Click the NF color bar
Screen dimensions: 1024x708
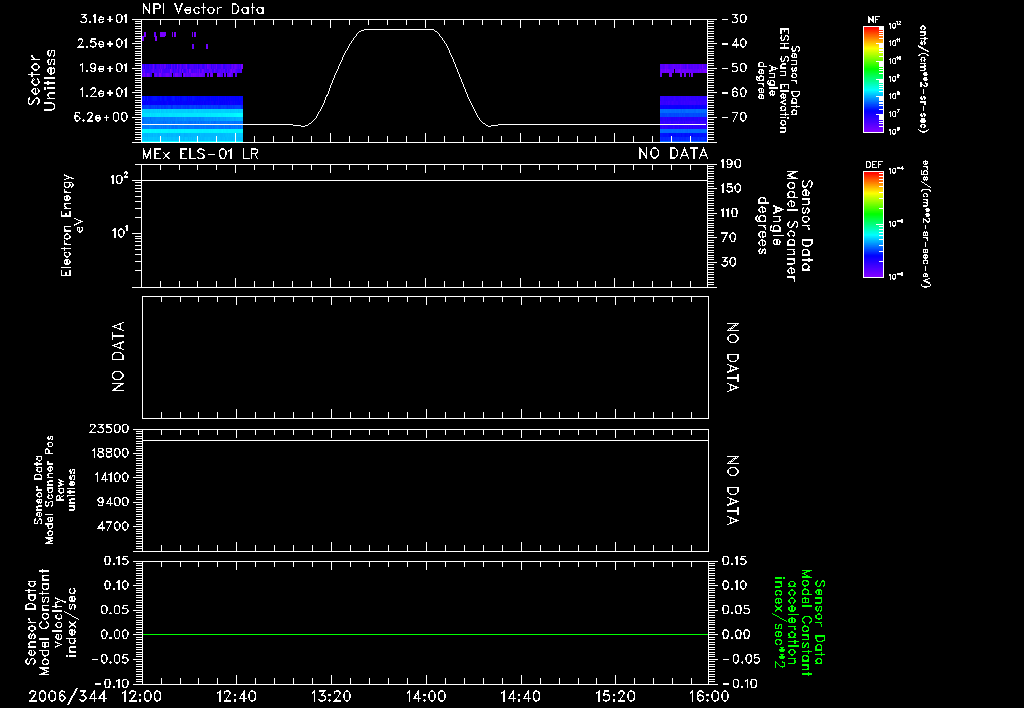pos(874,79)
